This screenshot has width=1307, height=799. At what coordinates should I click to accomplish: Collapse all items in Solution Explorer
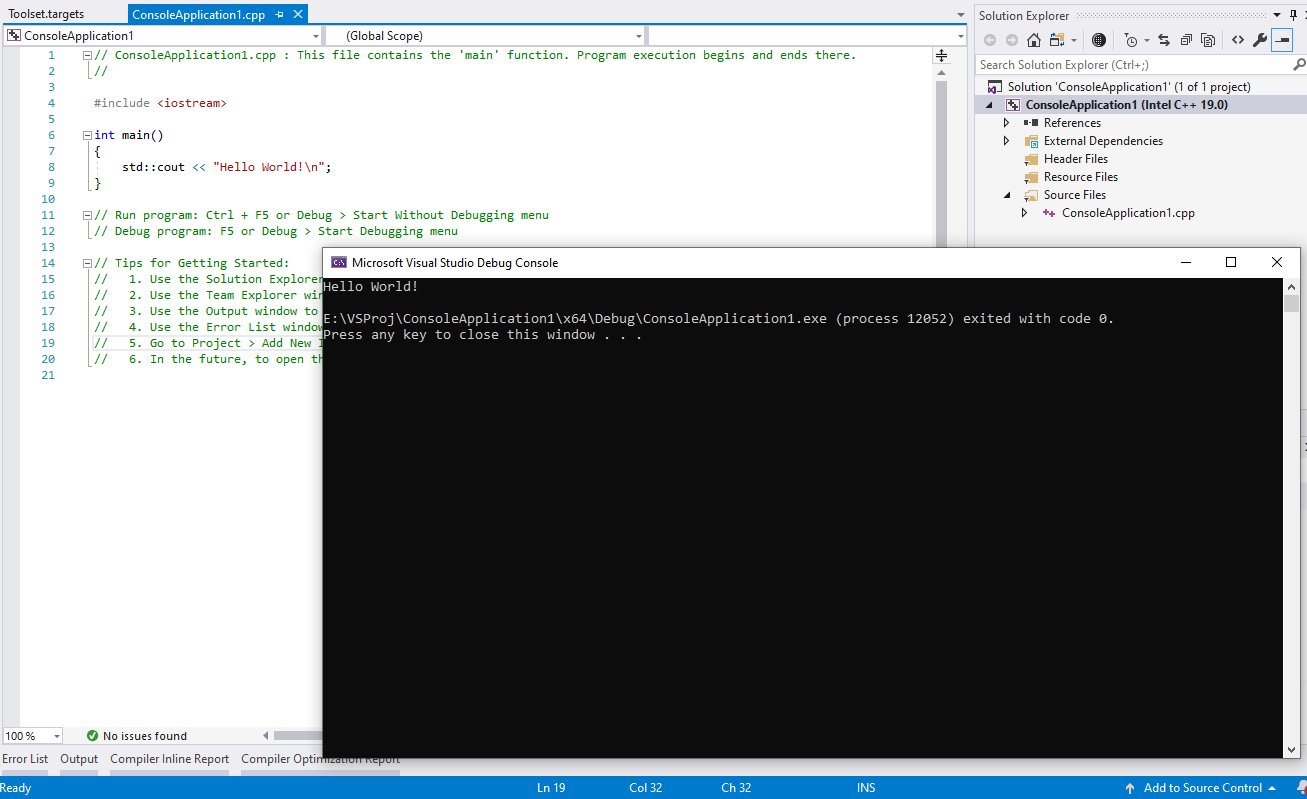click(1186, 39)
